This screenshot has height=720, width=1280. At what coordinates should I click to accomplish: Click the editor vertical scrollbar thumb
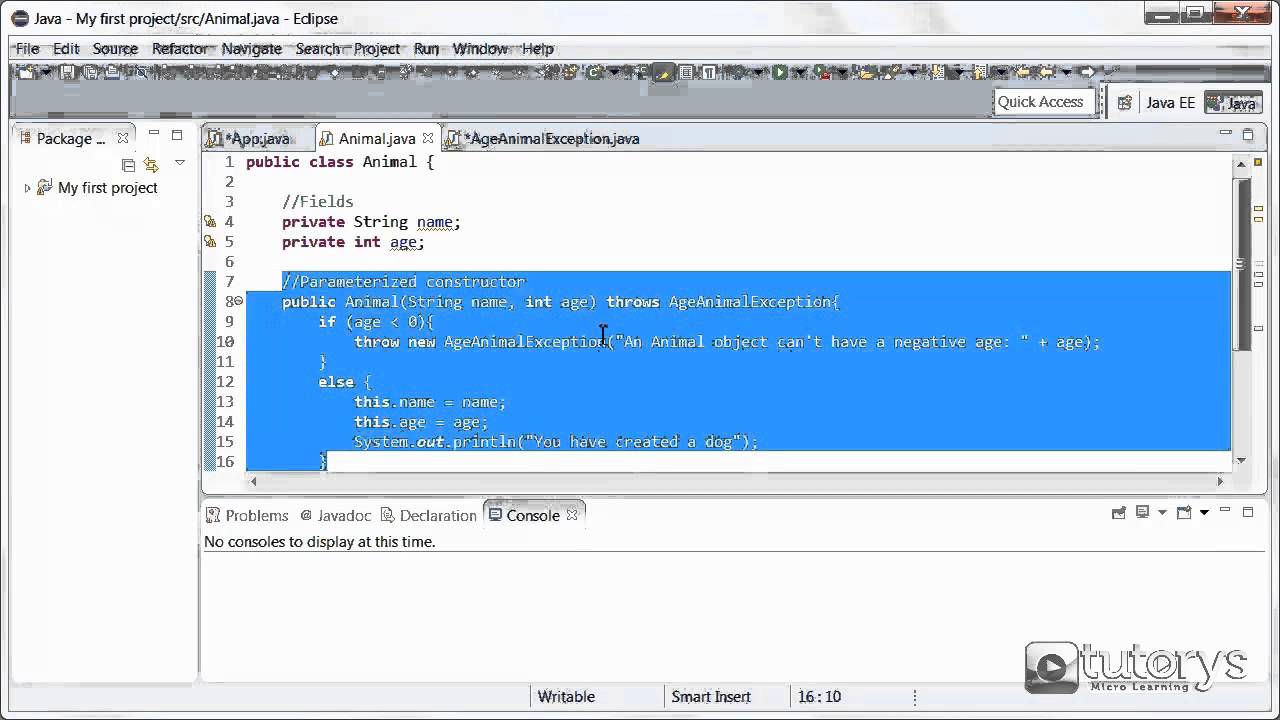click(1241, 265)
